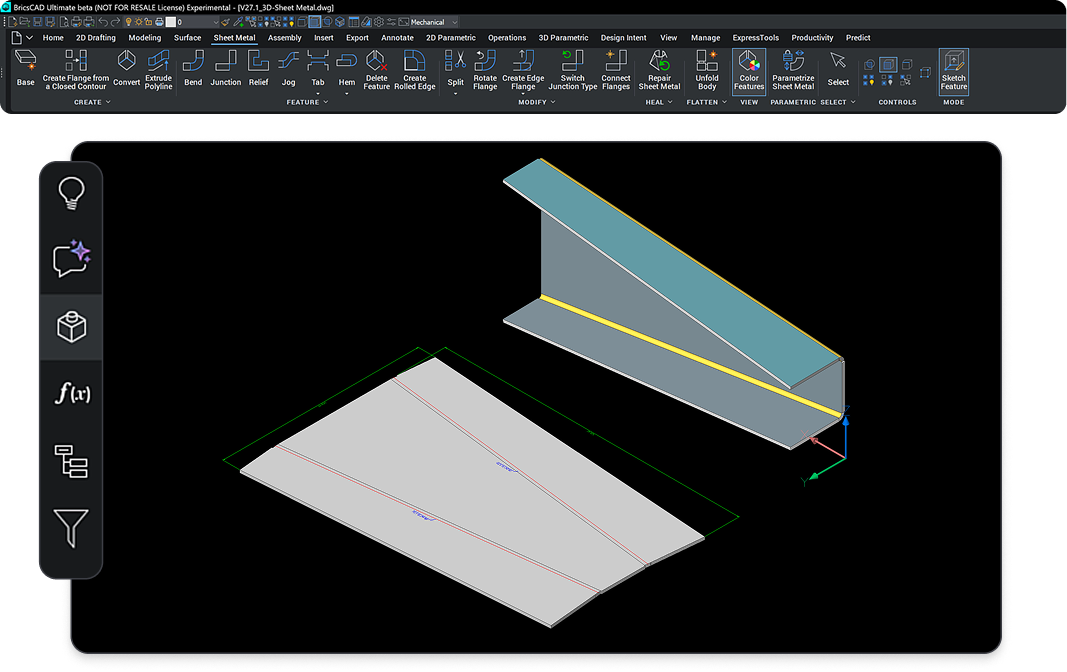This screenshot has height=672, width=1067.
Task: Select the teal top flange face
Action: tap(670, 272)
